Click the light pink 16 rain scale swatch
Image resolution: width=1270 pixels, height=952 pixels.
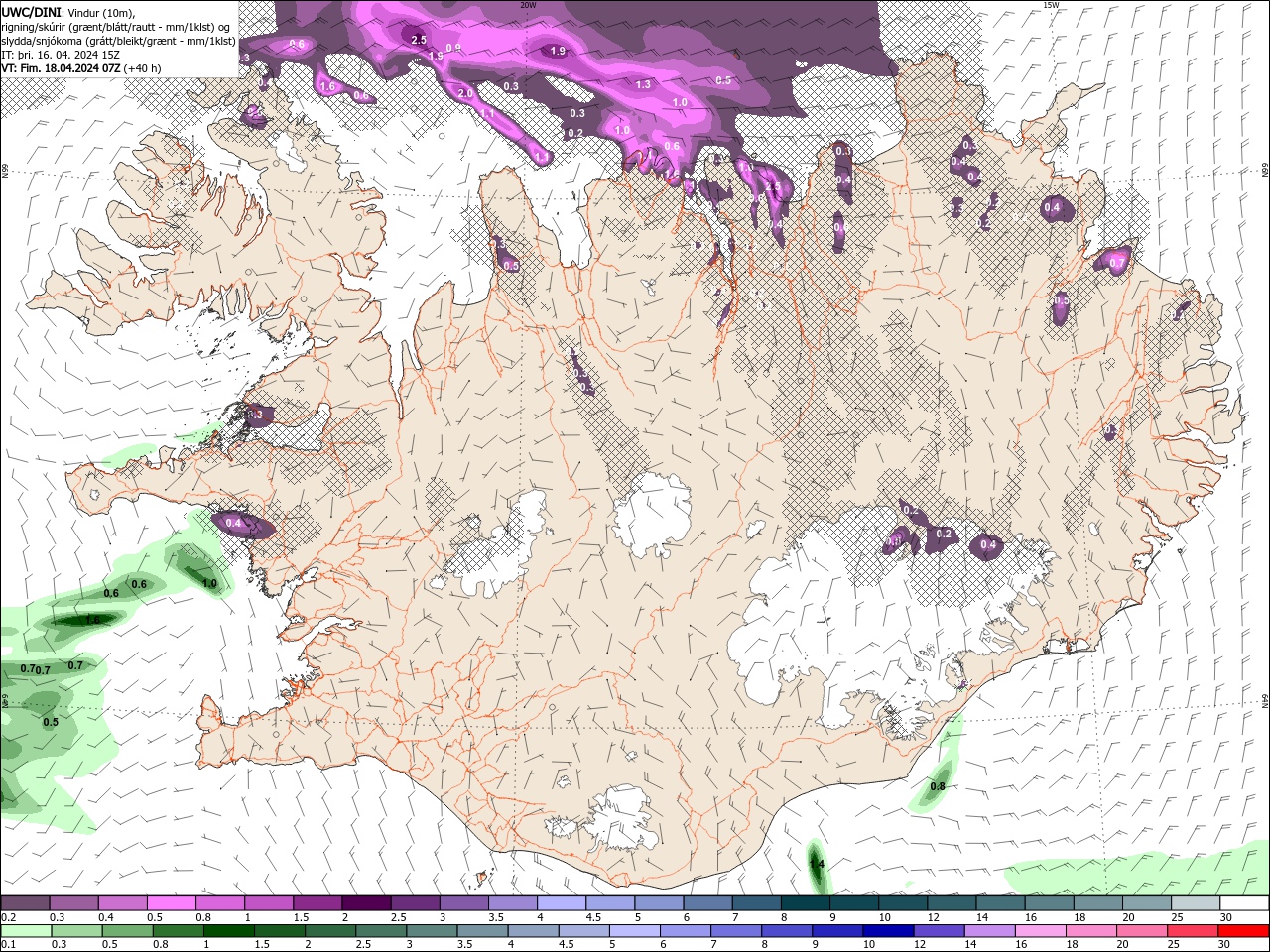click(x=1042, y=931)
